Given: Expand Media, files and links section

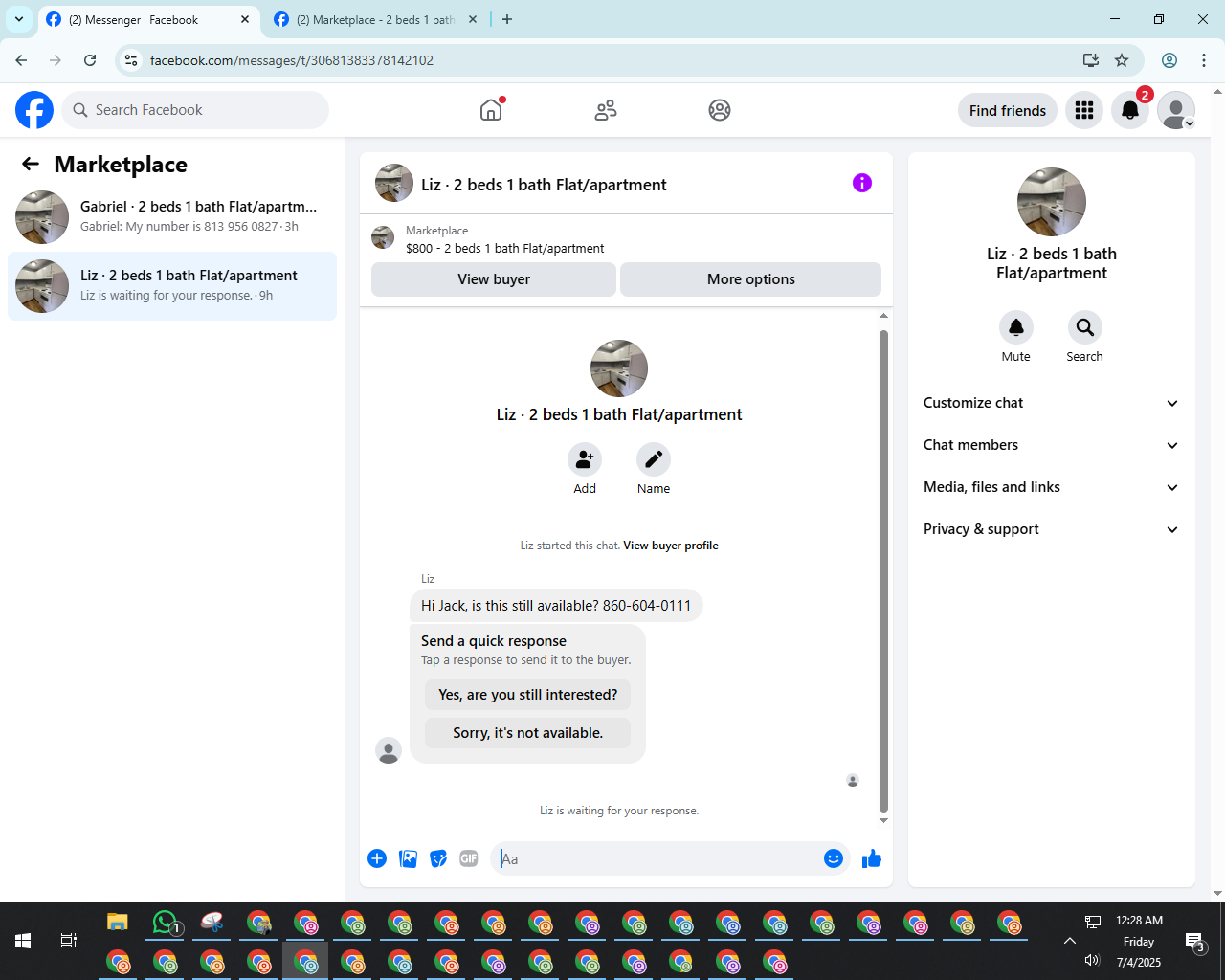Looking at the screenshot, I should click(1051, 487).
